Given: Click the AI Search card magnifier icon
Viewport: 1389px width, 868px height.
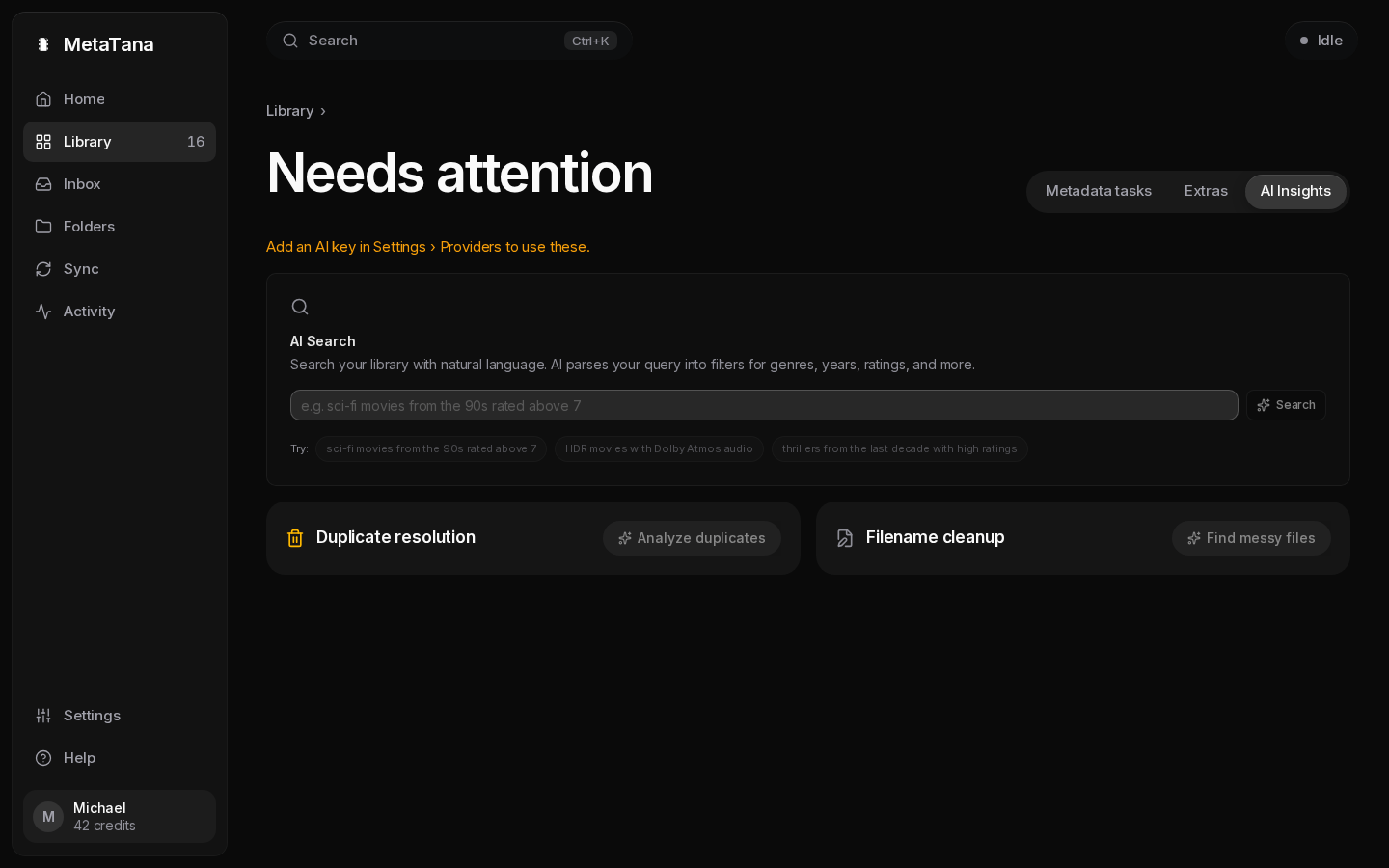Looking at the screenshot, I should tap(300, 307).
